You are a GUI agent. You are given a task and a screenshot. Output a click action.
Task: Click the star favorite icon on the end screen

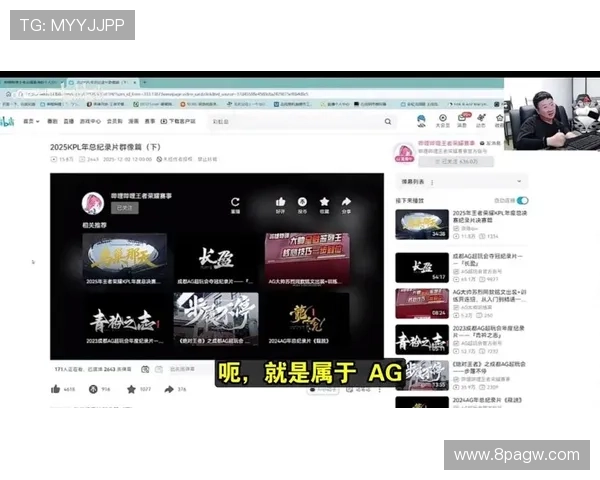point(324,201)
